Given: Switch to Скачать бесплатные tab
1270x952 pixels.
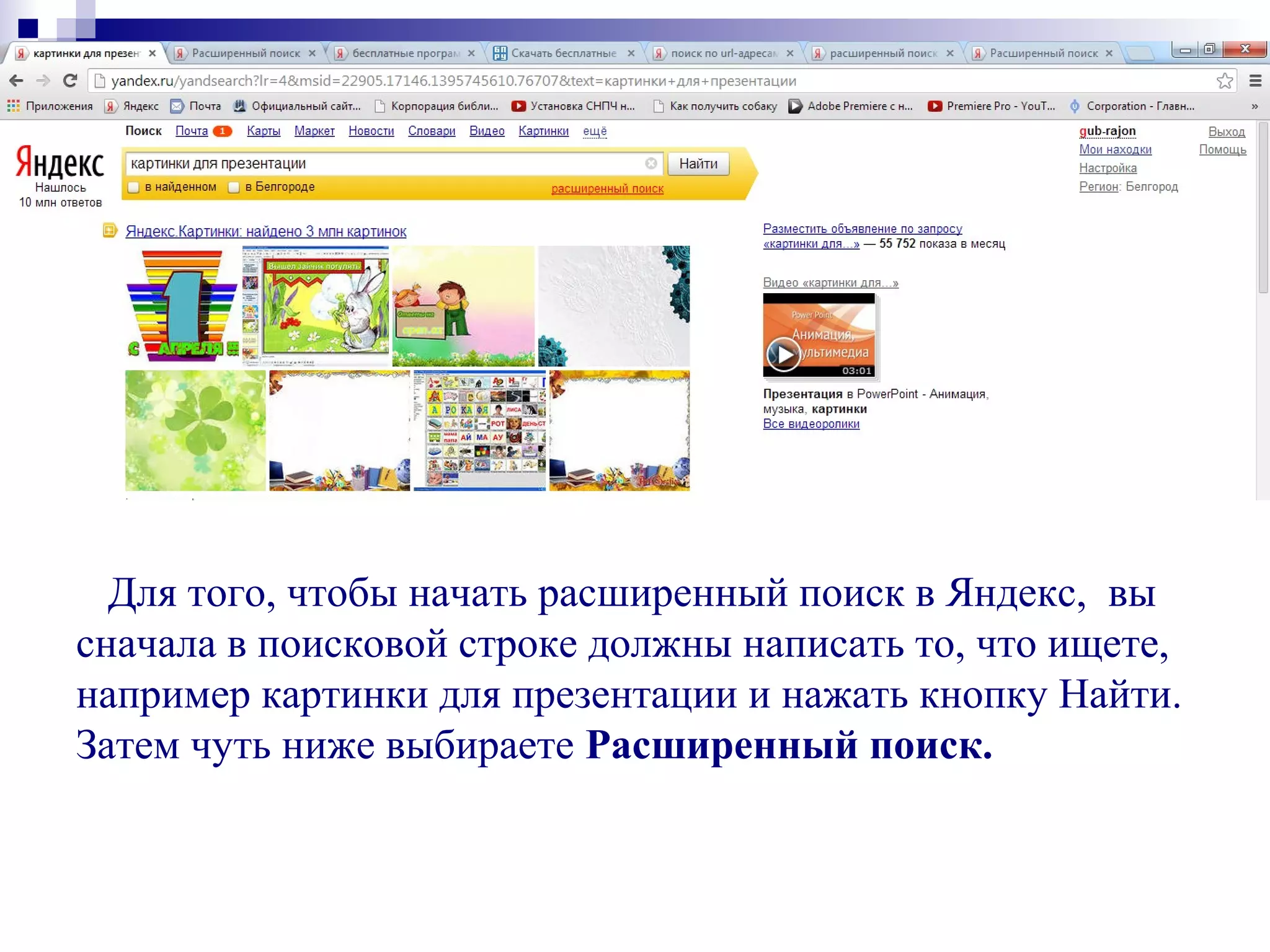Looking at the screenshot, I should (564, 53).
